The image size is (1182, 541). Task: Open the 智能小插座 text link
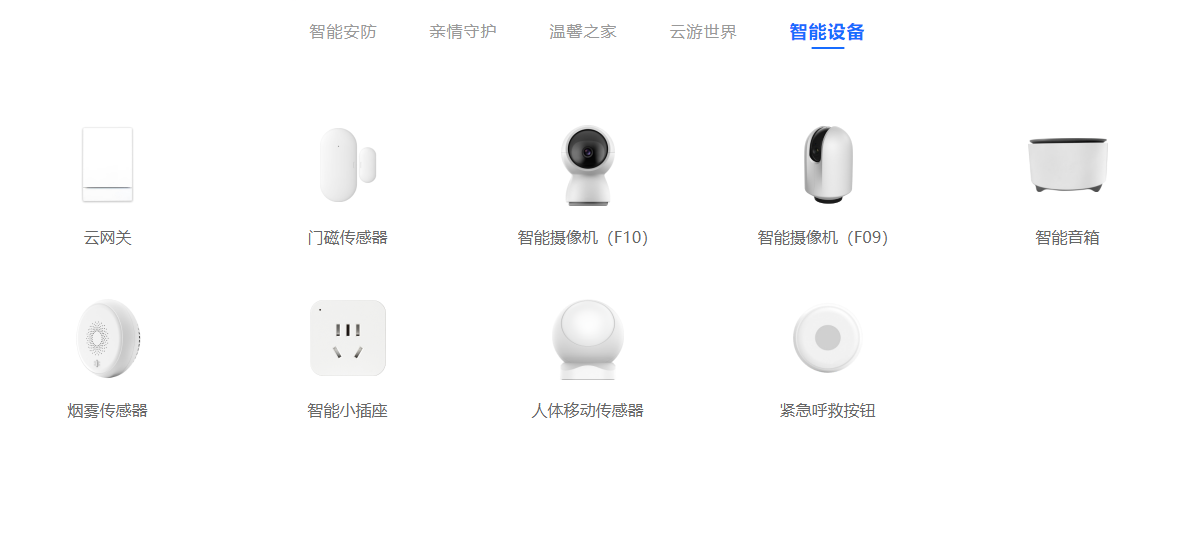pos(348,411)
